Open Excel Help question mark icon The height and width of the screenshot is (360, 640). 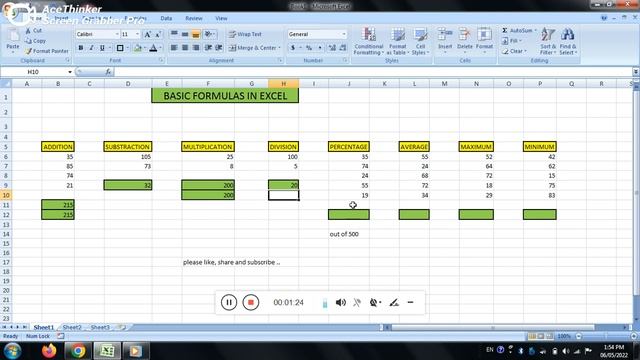click(x=604, y=18)
